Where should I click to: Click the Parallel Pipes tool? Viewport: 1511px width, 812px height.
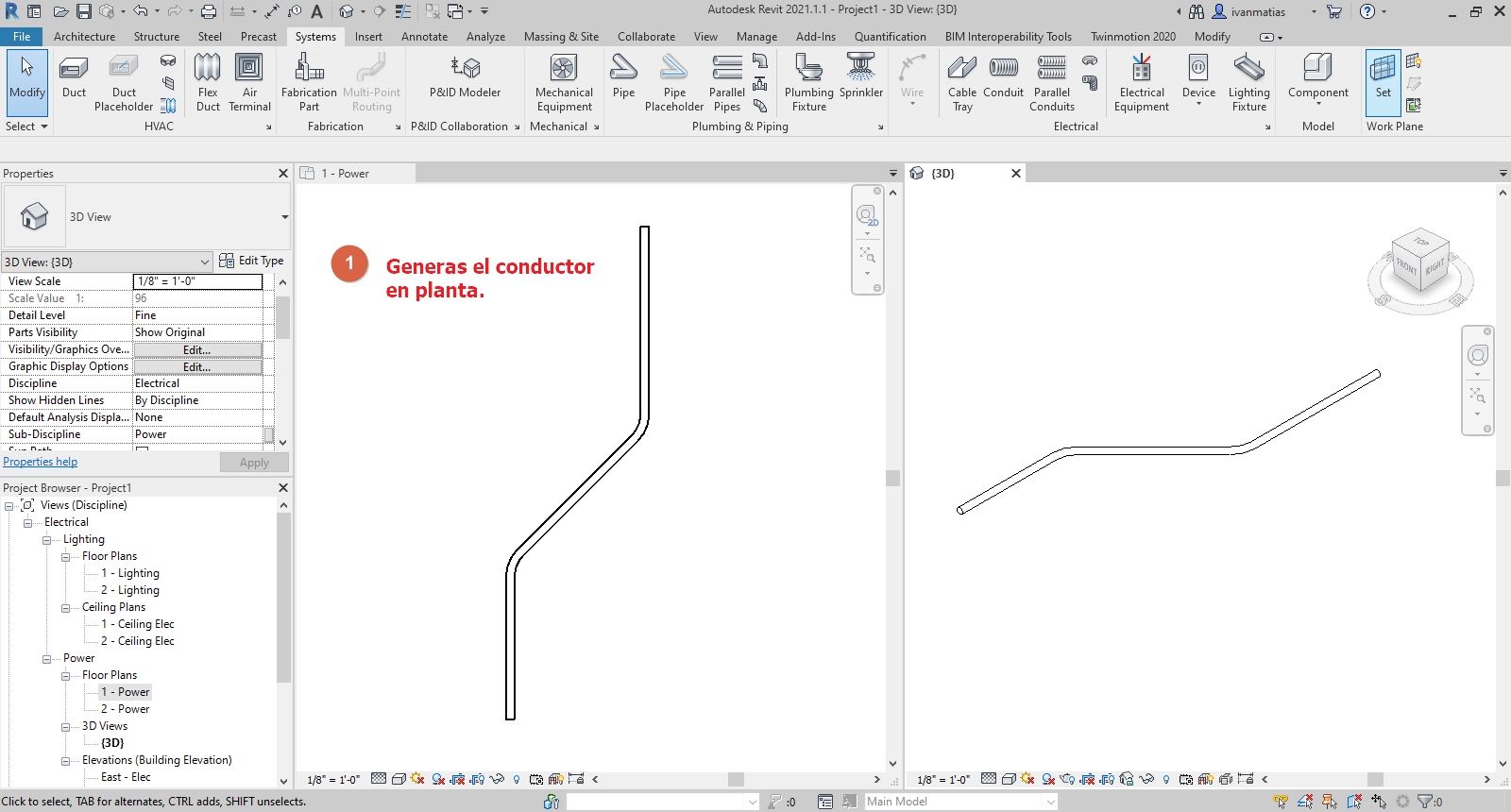click(727, 83)
